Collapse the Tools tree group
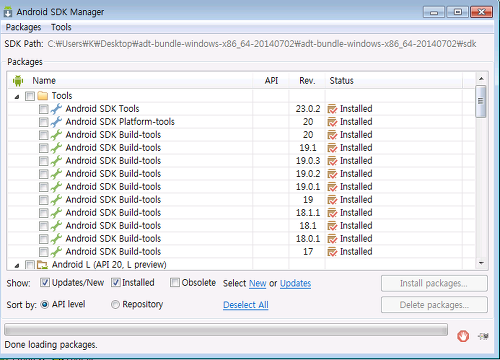The height and width of the screenshot is (360, 500). tap(17, 97)
